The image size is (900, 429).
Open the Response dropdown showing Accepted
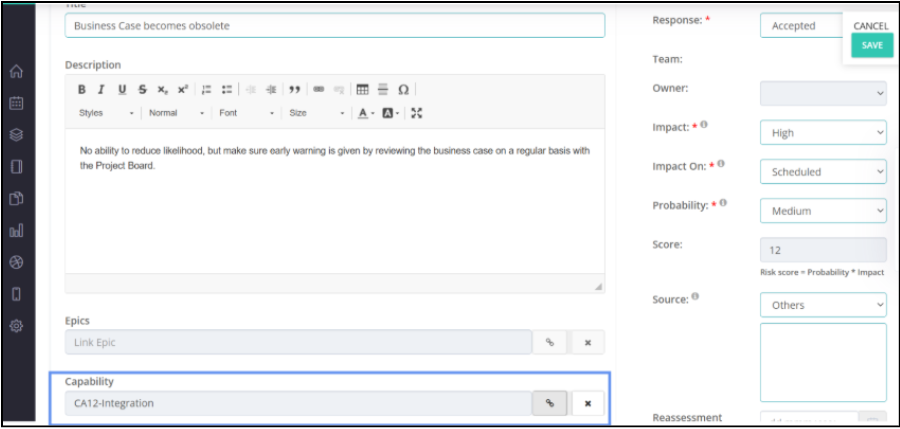tap(801, 26)
